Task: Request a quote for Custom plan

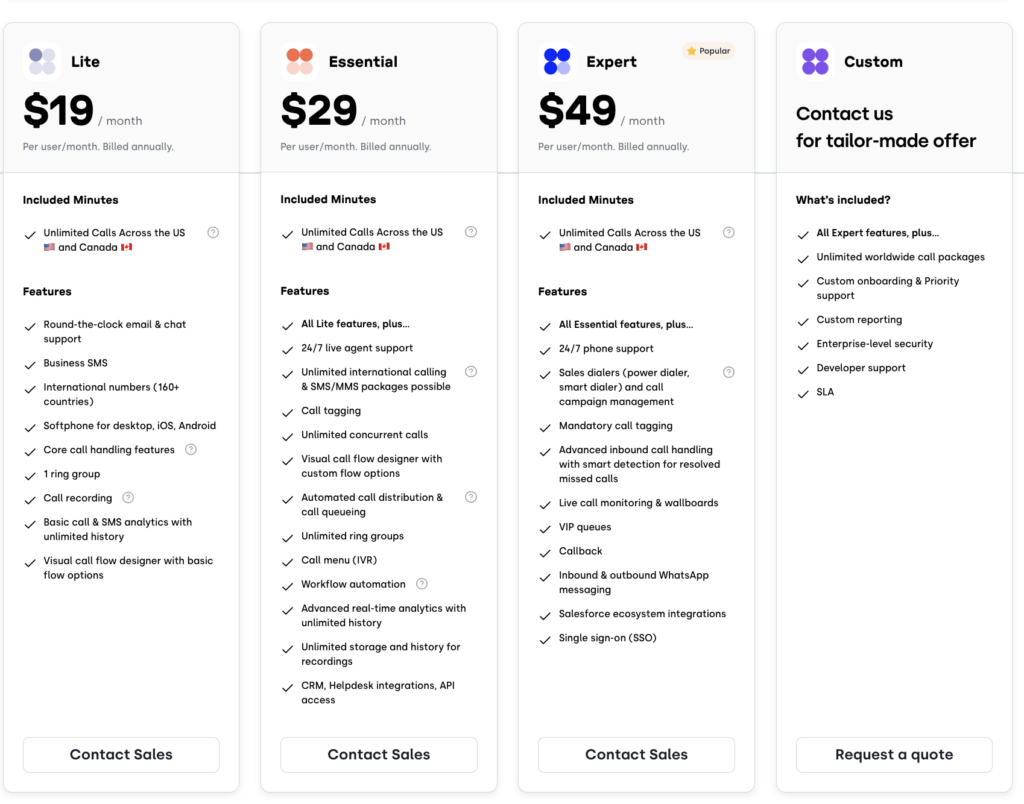Action: coord(894,755)
